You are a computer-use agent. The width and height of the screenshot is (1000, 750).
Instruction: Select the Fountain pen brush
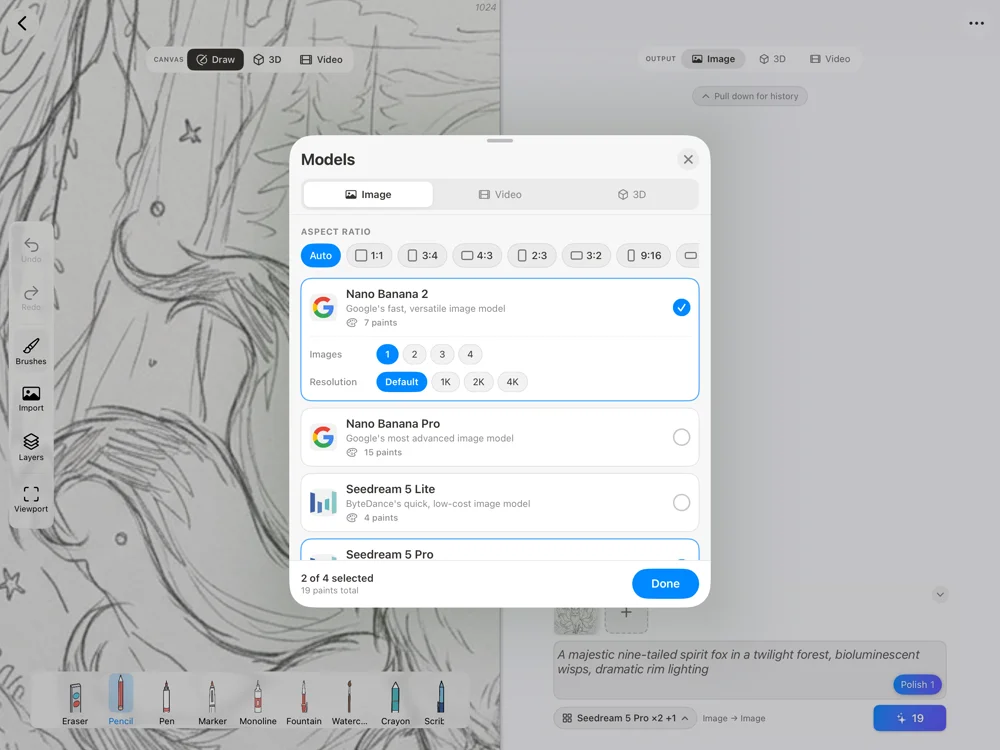pos(304,702)
